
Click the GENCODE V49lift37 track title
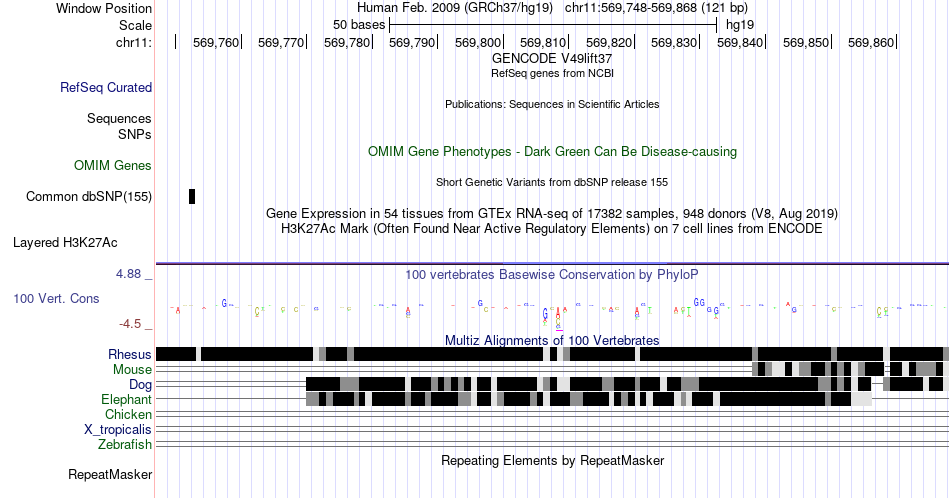tap(552, 58)
